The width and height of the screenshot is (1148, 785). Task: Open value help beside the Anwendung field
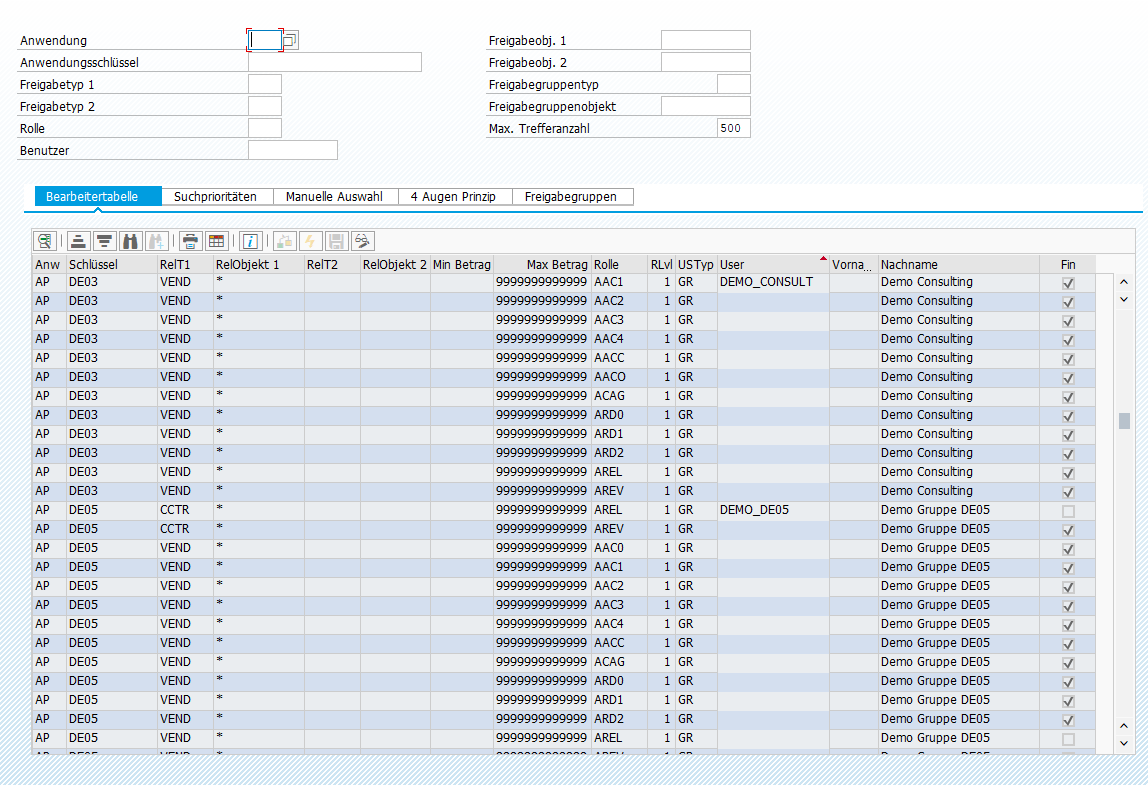[290, 40]
